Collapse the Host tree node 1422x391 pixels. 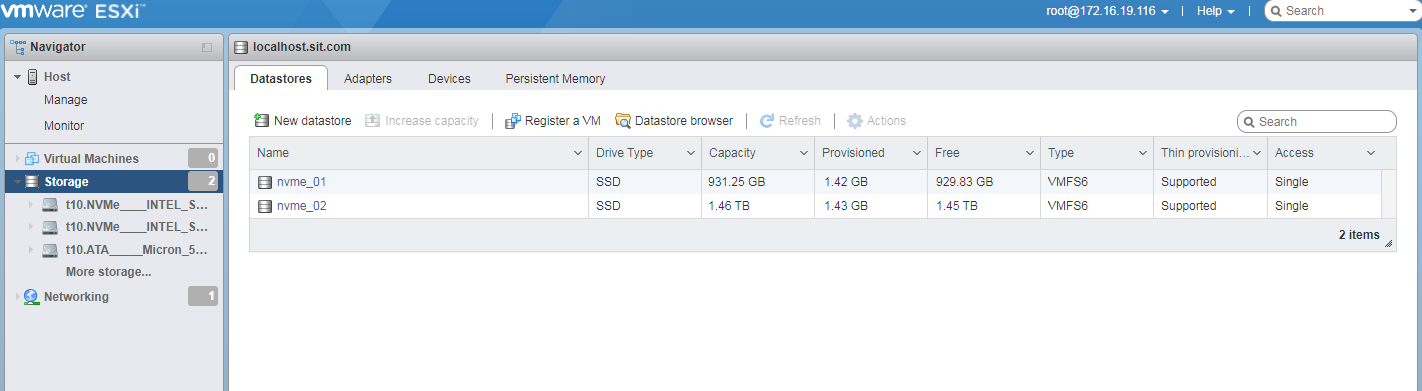tap(17, 77)
